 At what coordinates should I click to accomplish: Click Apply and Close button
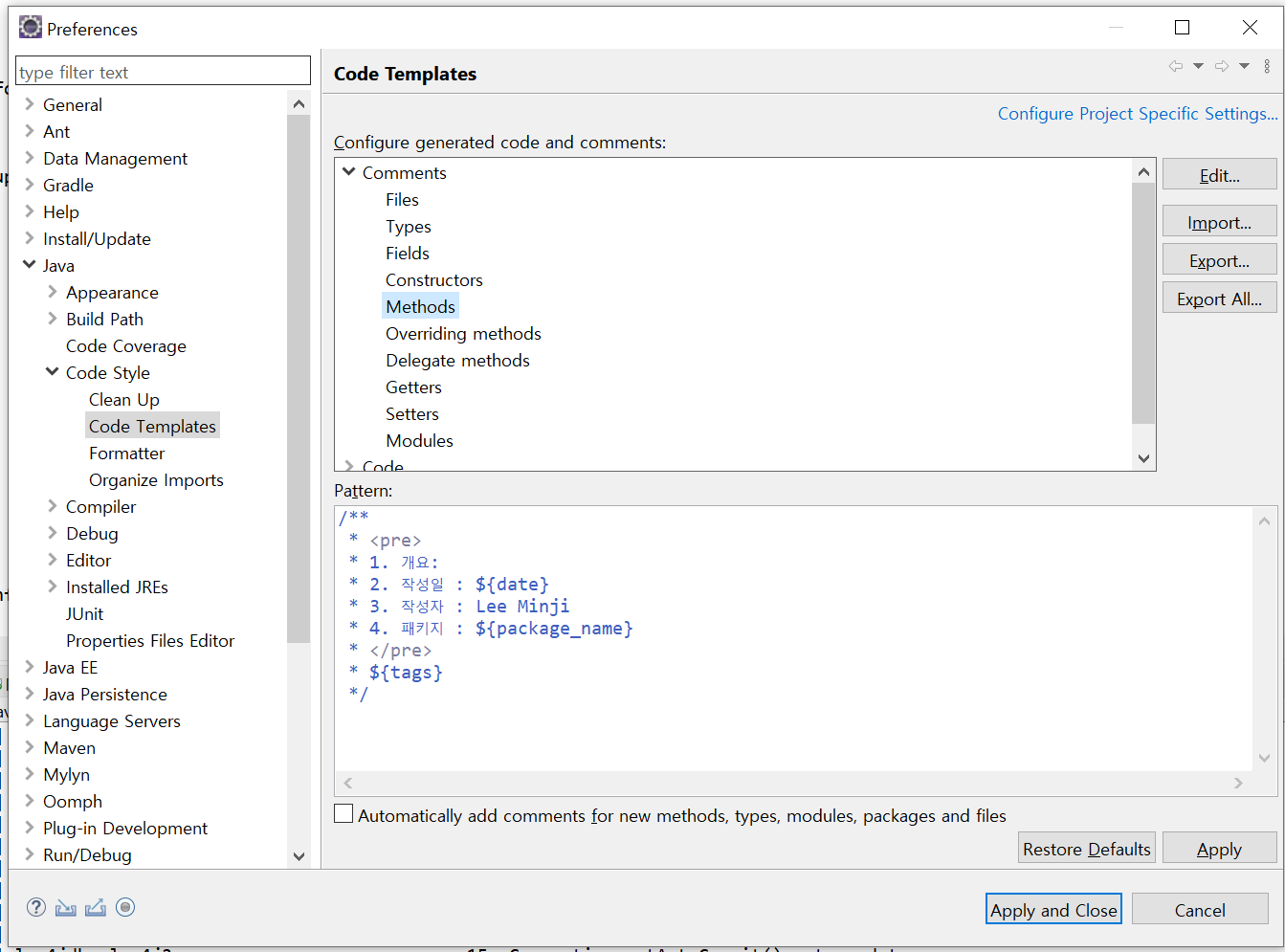click(x=1053, y=910)
